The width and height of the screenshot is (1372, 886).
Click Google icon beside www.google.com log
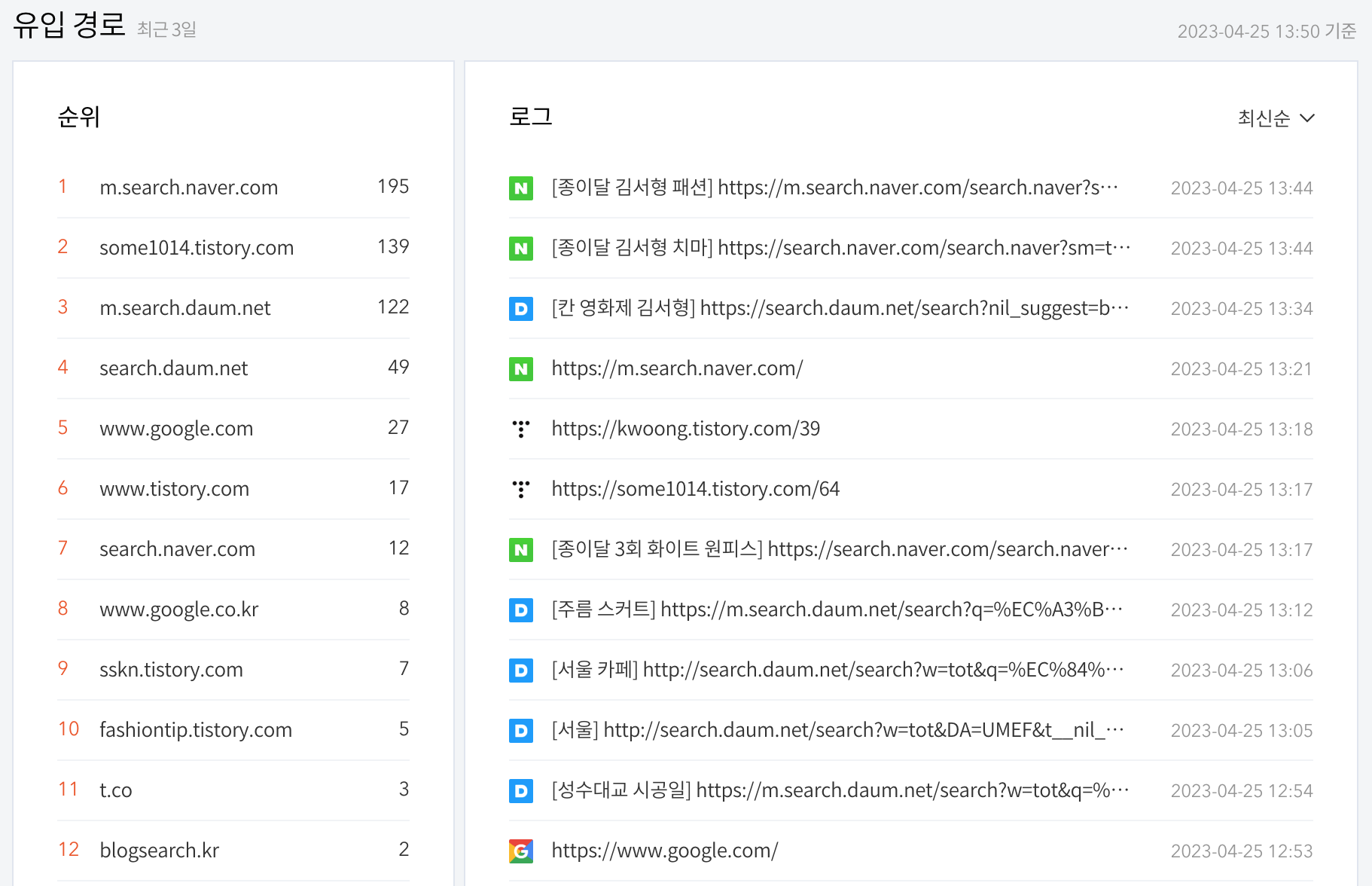(x=521, y=851)
